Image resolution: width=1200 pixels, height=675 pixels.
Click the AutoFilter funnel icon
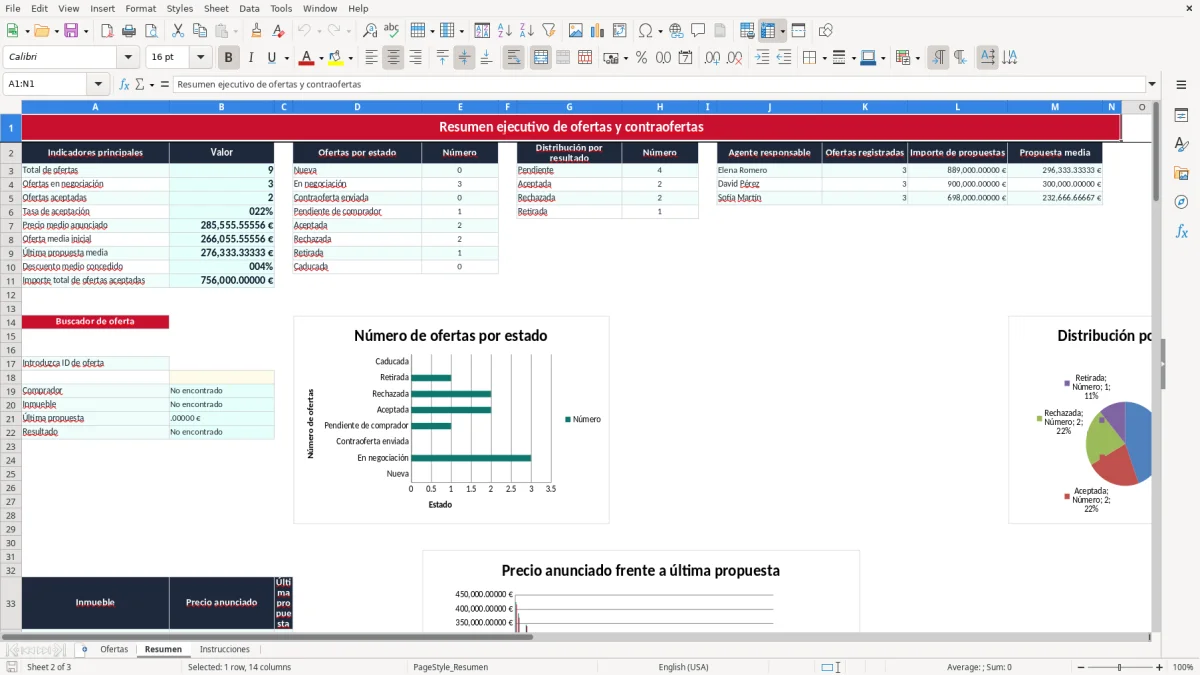(x=549, y=31)
